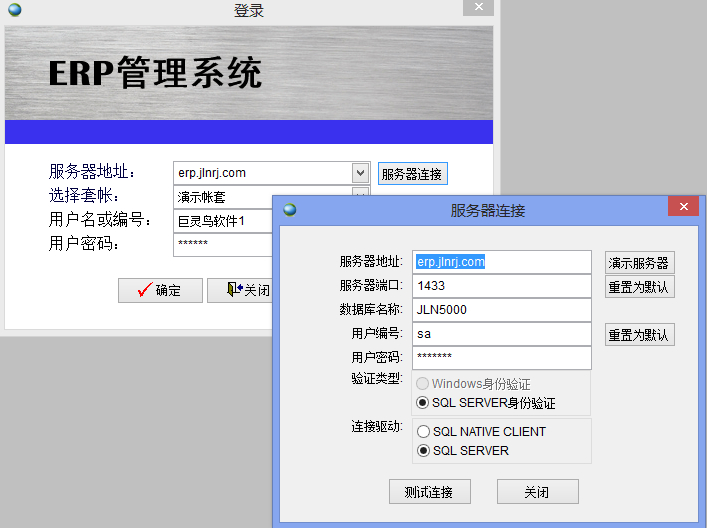
Task: Click the globe icon in the 登录 title bar
Action: (14, 11)
